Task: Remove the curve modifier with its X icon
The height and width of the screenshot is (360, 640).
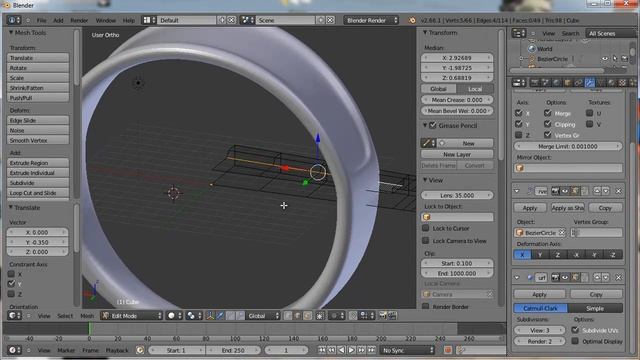Action: pos(618,191)
